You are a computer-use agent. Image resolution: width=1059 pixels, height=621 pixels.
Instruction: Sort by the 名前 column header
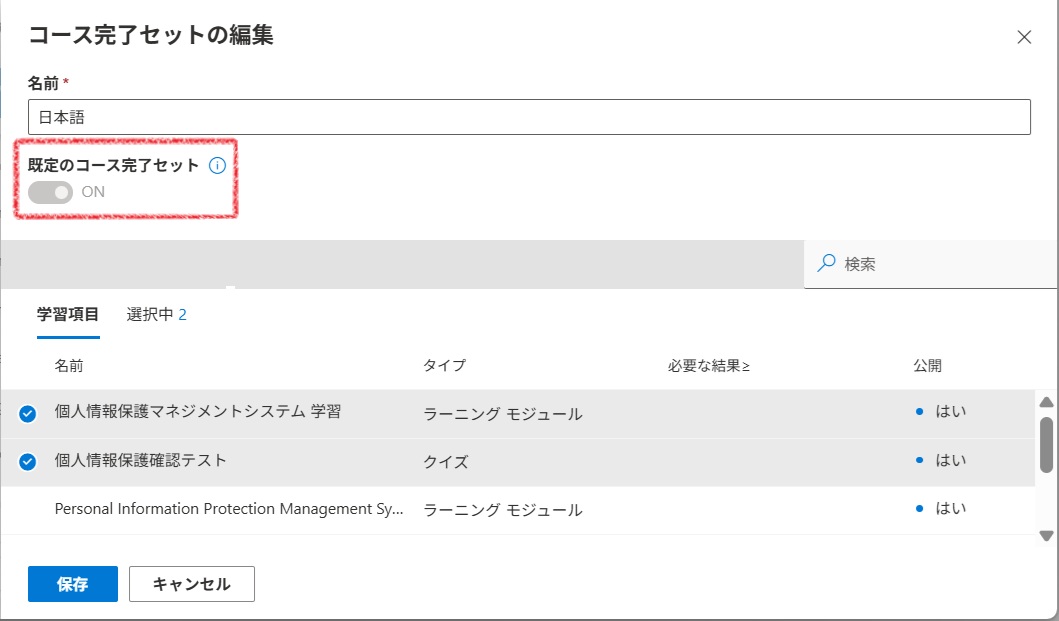[69, 366]
